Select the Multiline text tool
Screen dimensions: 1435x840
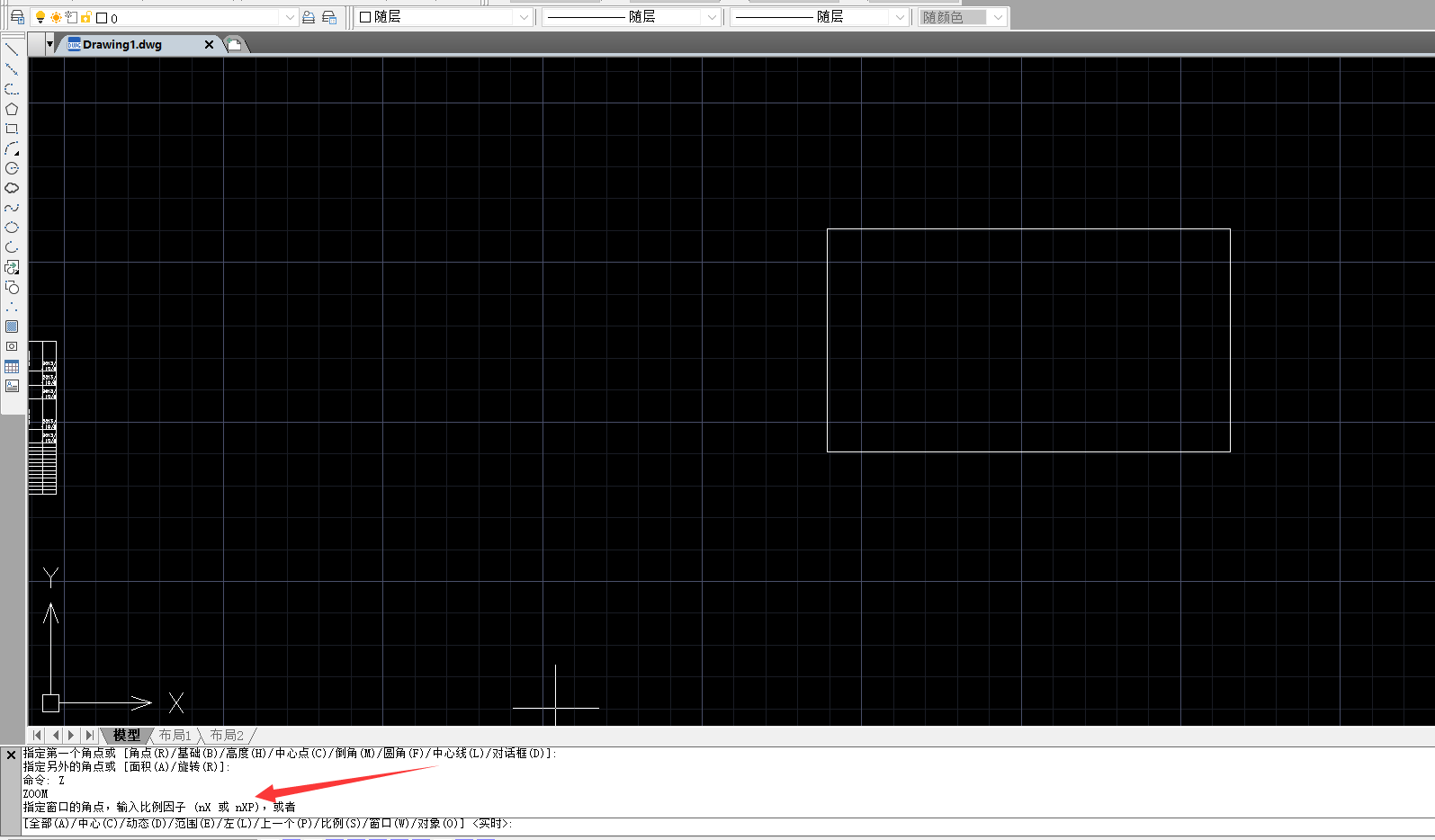[12, 386]
